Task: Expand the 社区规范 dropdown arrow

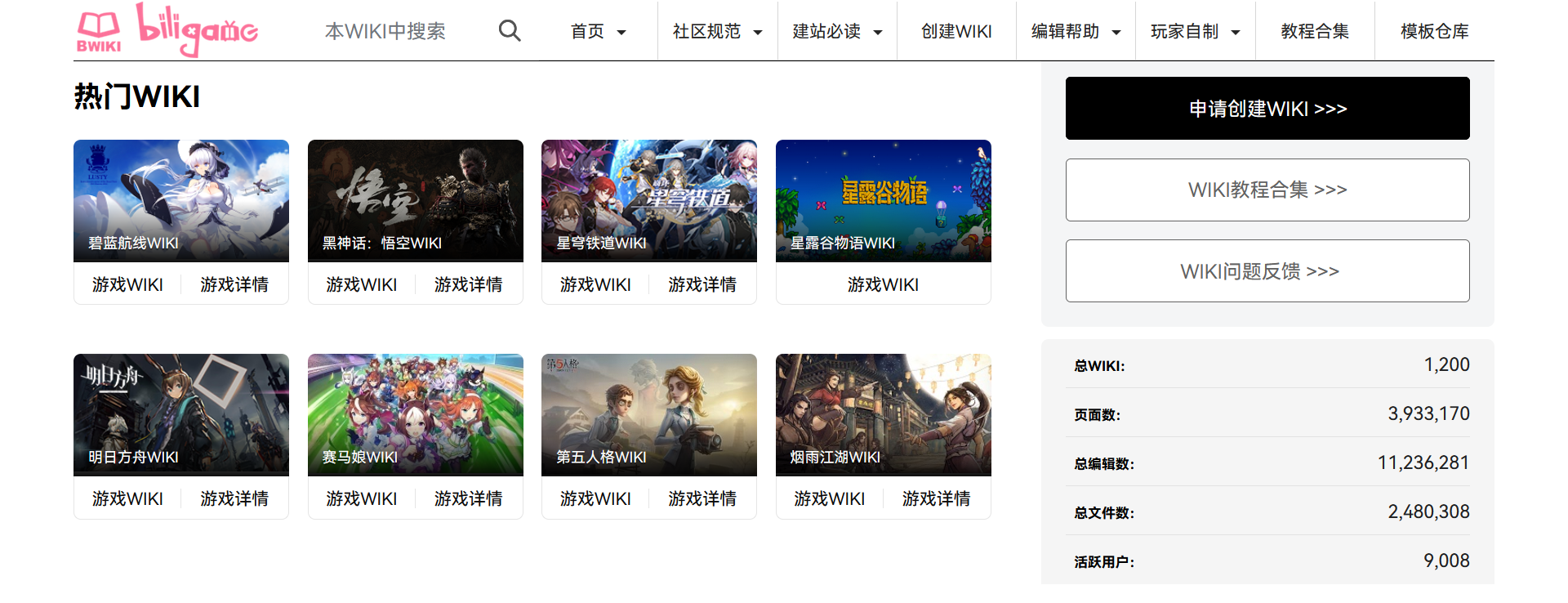Action: (x=758, y=33)
